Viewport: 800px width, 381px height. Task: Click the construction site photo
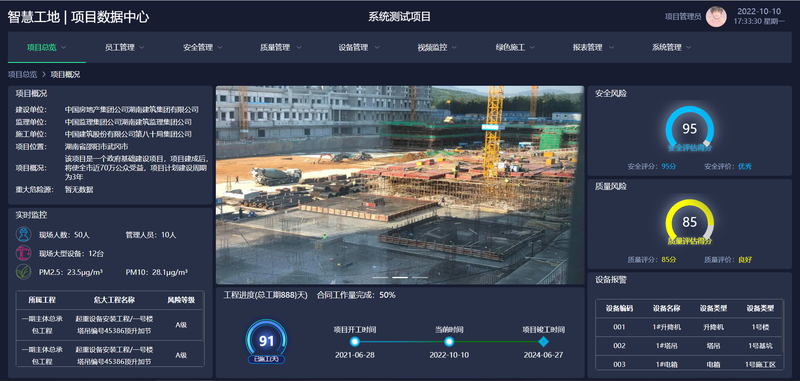[x=400, y=185]
